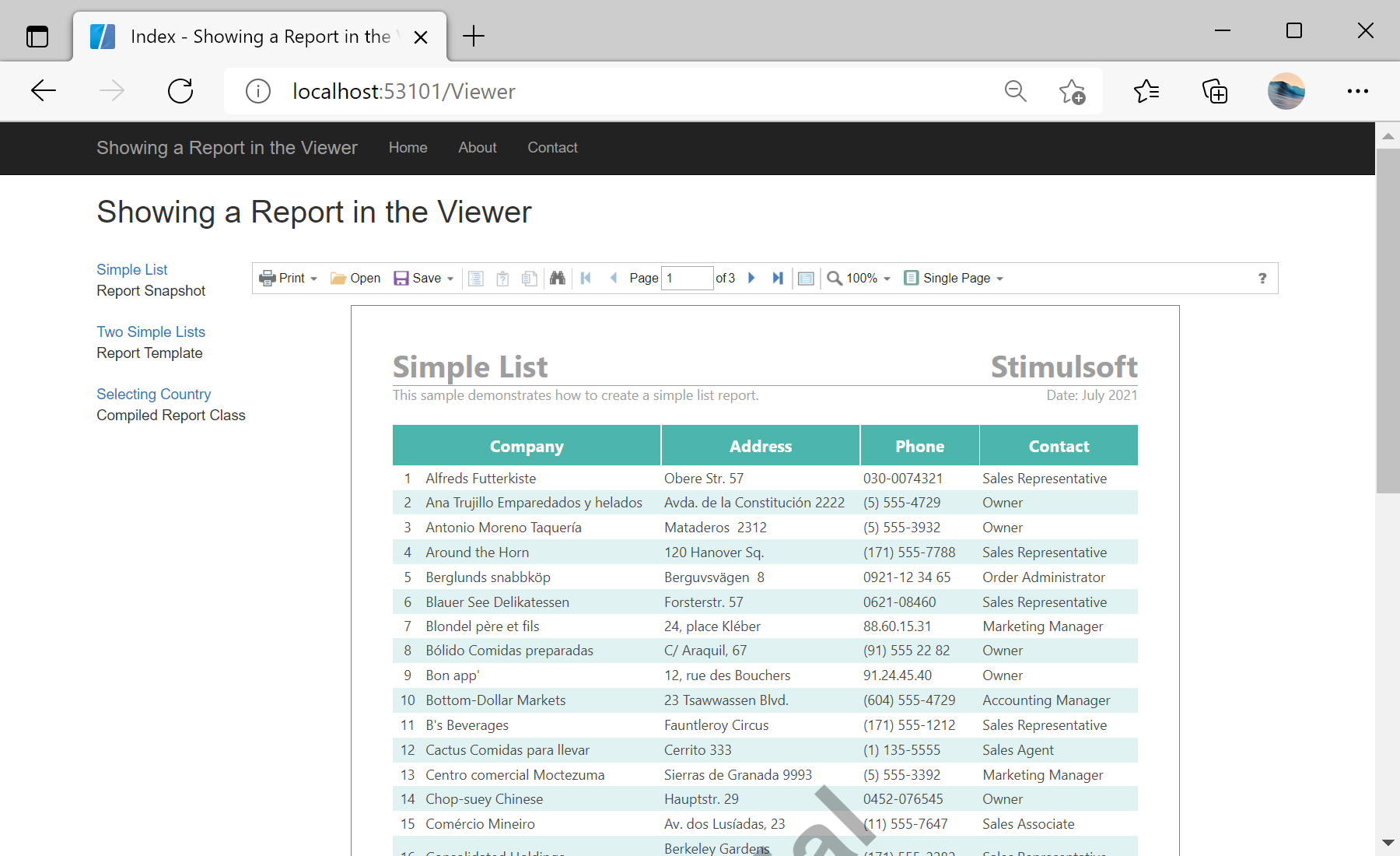This screenshot has height=856, width=1400.
Task: Open the Two Simple Lists link
Action: [151, 332]
